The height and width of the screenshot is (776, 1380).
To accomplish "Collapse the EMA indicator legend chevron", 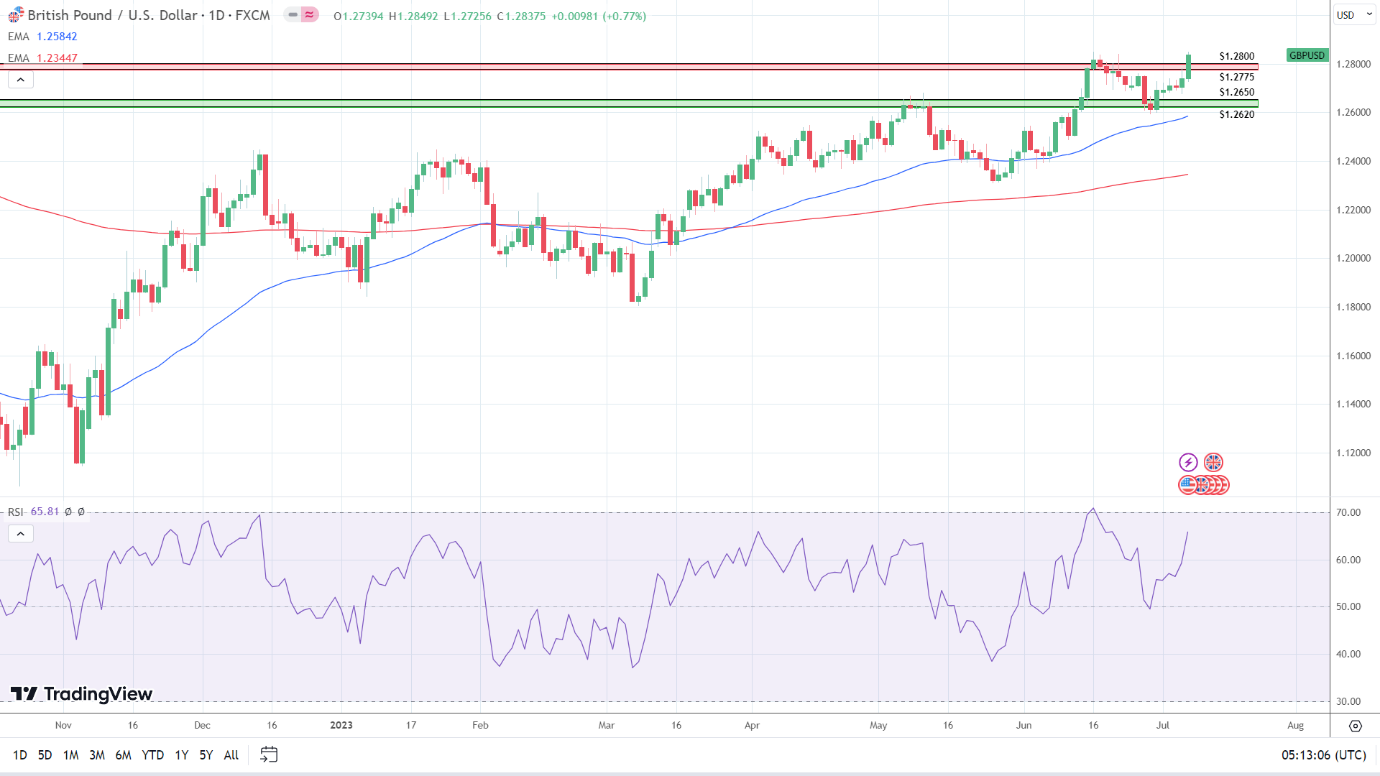I will (x=19, y=79).
